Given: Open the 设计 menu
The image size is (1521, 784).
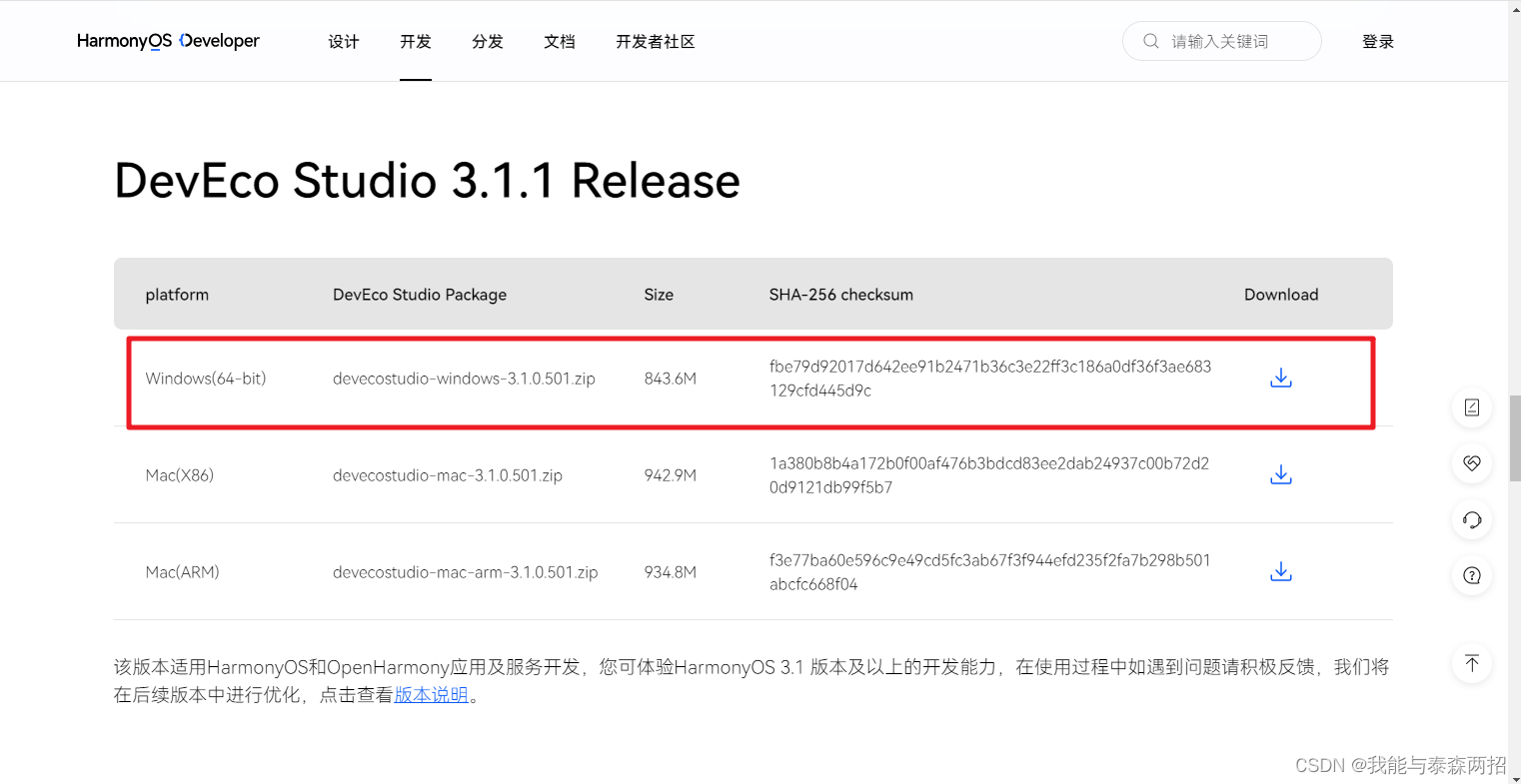Looking at the screenshot, I should [344, 41].
